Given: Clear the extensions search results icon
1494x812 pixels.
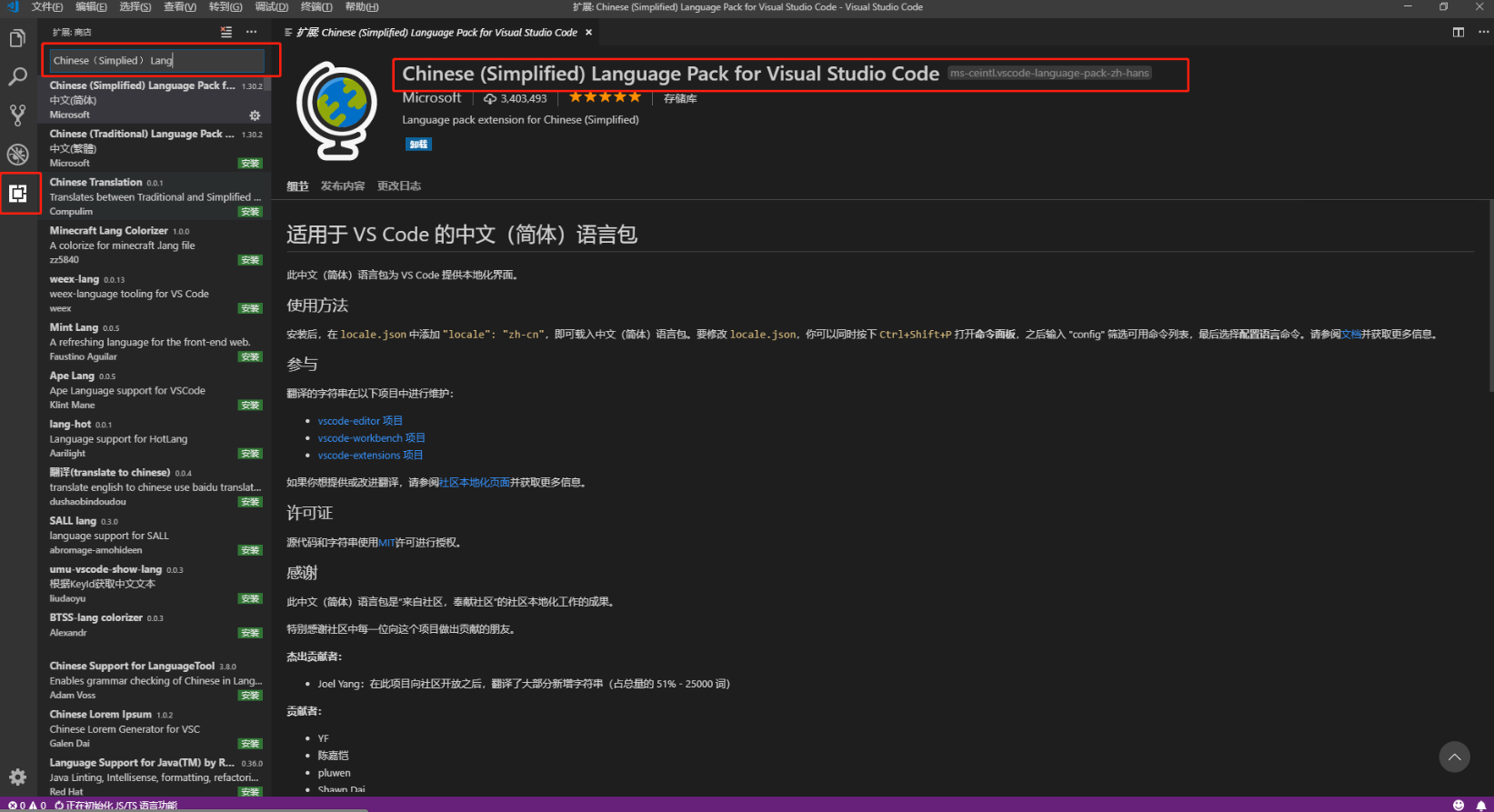Looking at the screenshot, I should pos(226,32).
